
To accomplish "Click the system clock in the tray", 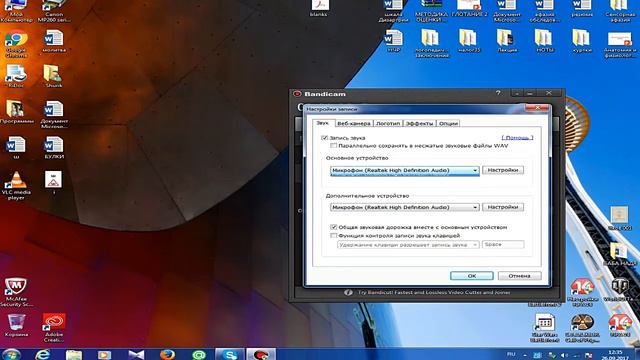I will (615, 355).
